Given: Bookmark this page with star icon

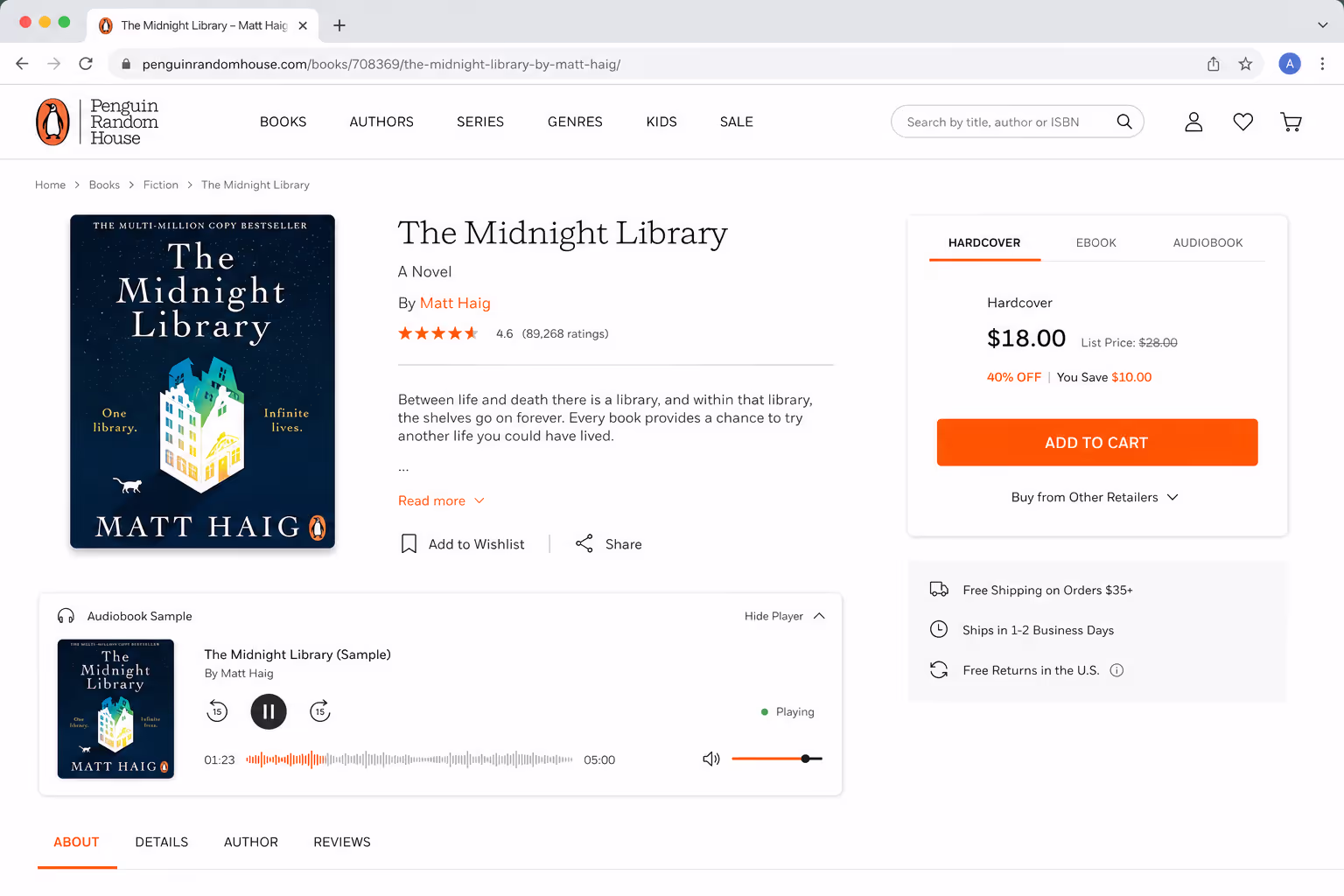Looking at the screenshot, I should (x=1245, y=64).
